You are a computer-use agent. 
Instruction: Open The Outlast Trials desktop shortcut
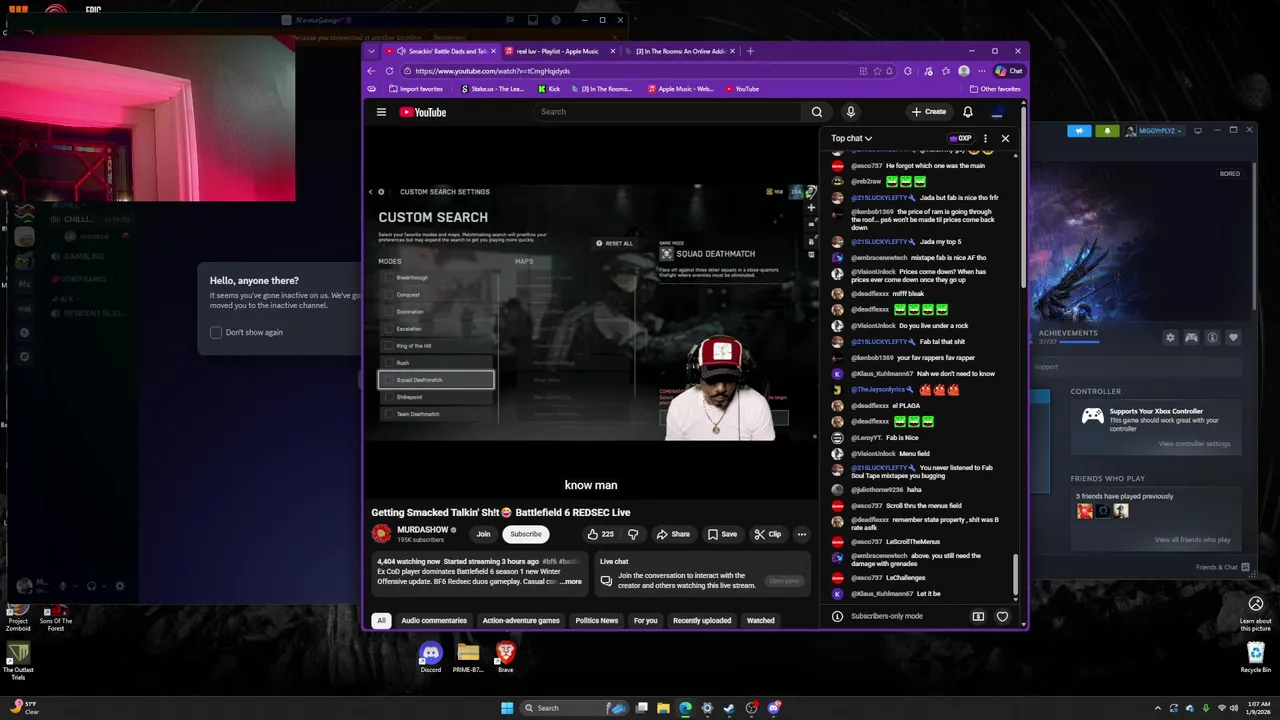pos(18,662)
